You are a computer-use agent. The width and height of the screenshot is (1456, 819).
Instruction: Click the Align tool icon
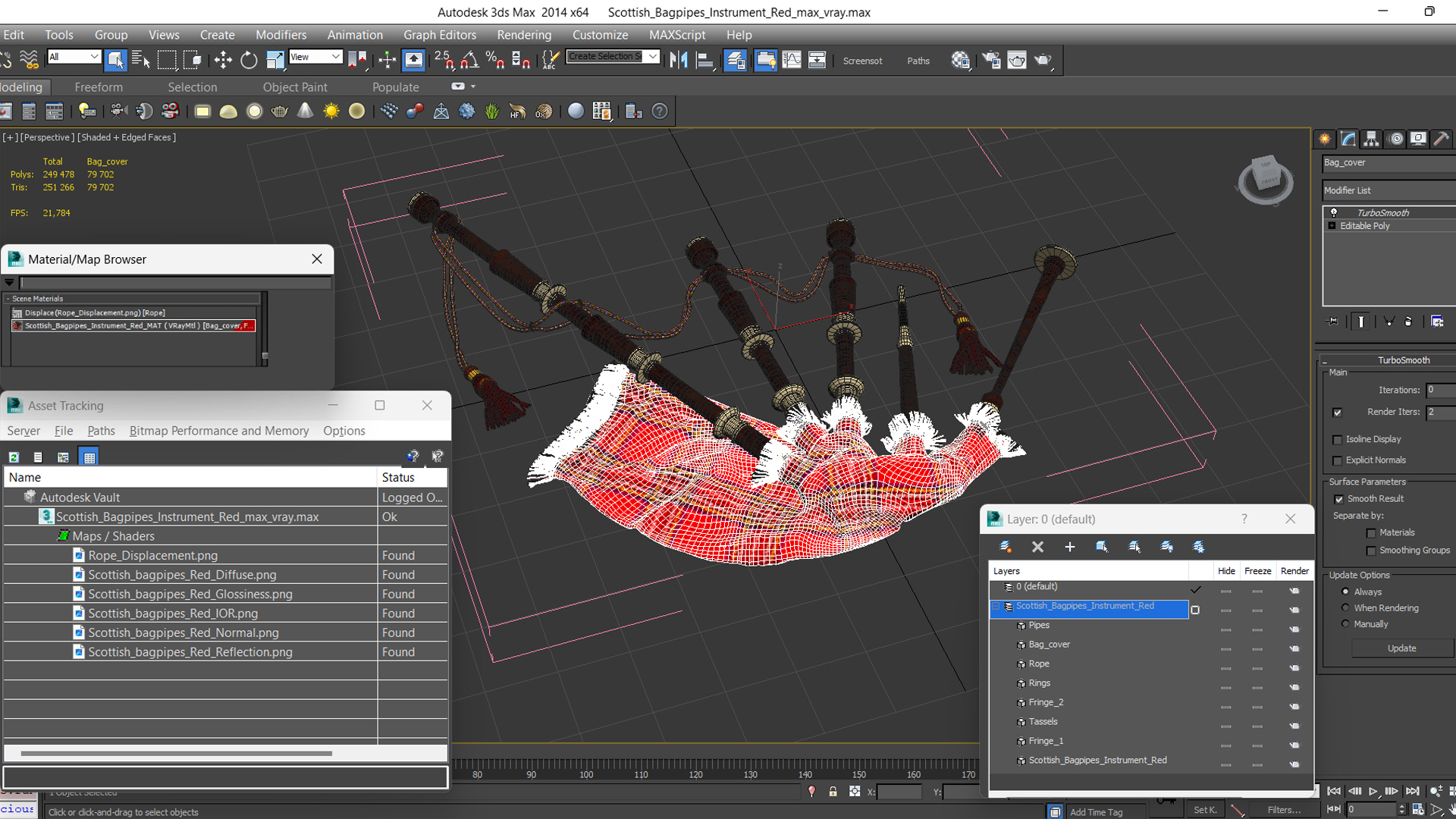[x=705, y=60]
